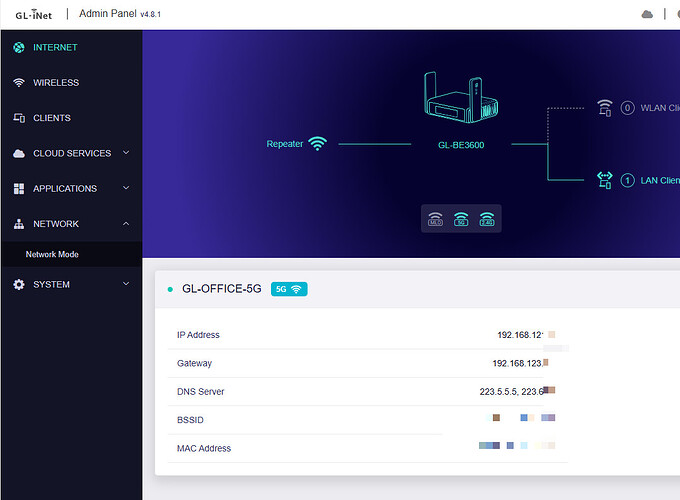Go to the Wireless settings page
The width and height of the screenshot is (680, 500).
(56, 83)
